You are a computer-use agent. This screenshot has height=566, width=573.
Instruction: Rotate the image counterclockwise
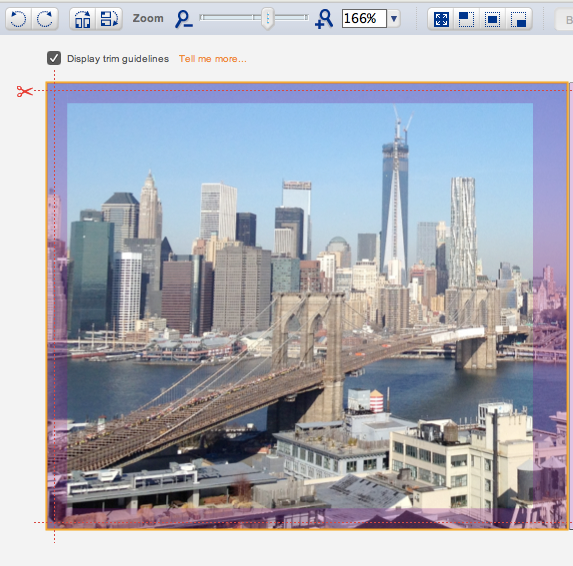(x=18, y=19)
